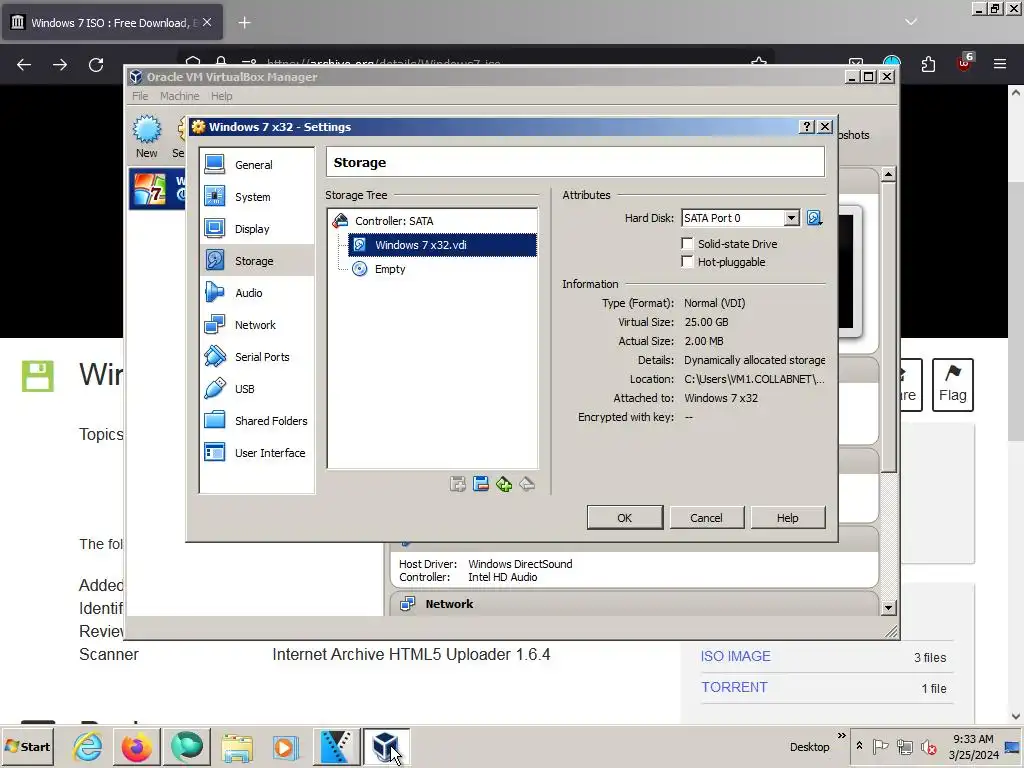1024x768 pixels.
Task: Open File menu in VirtualBox Manager
Action: click(x=140, y=96)
